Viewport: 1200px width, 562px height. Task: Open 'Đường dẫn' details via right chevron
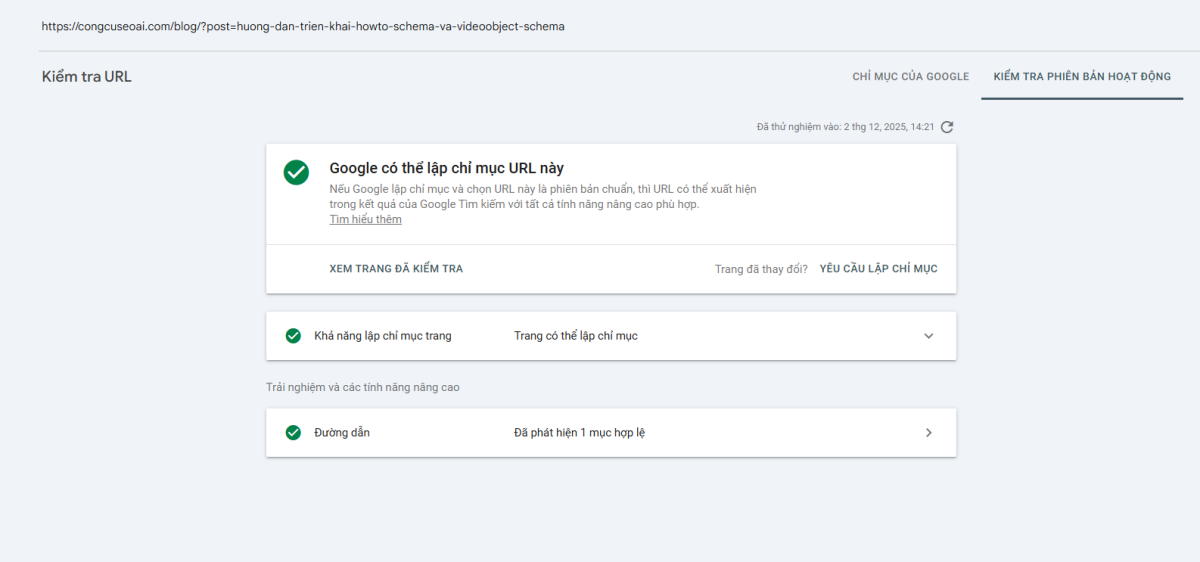click(x=928, y=433)
